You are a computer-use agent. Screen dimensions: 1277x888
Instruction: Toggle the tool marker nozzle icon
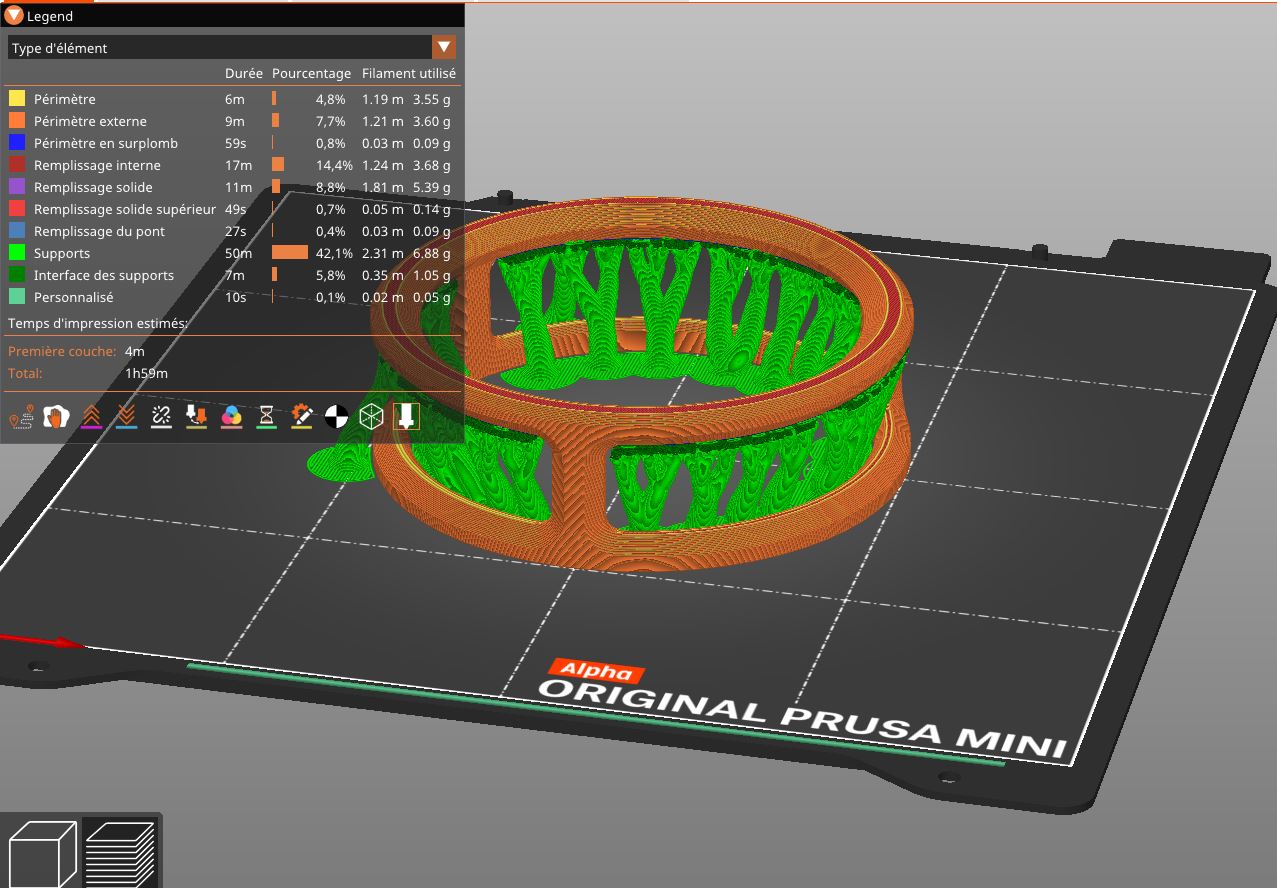click(406, 417)
